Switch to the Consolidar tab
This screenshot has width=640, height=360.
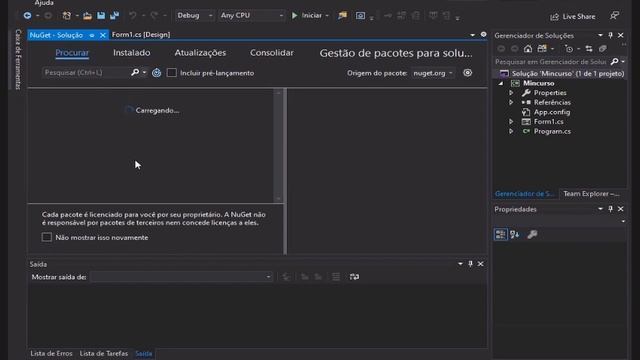click(271, 53)
